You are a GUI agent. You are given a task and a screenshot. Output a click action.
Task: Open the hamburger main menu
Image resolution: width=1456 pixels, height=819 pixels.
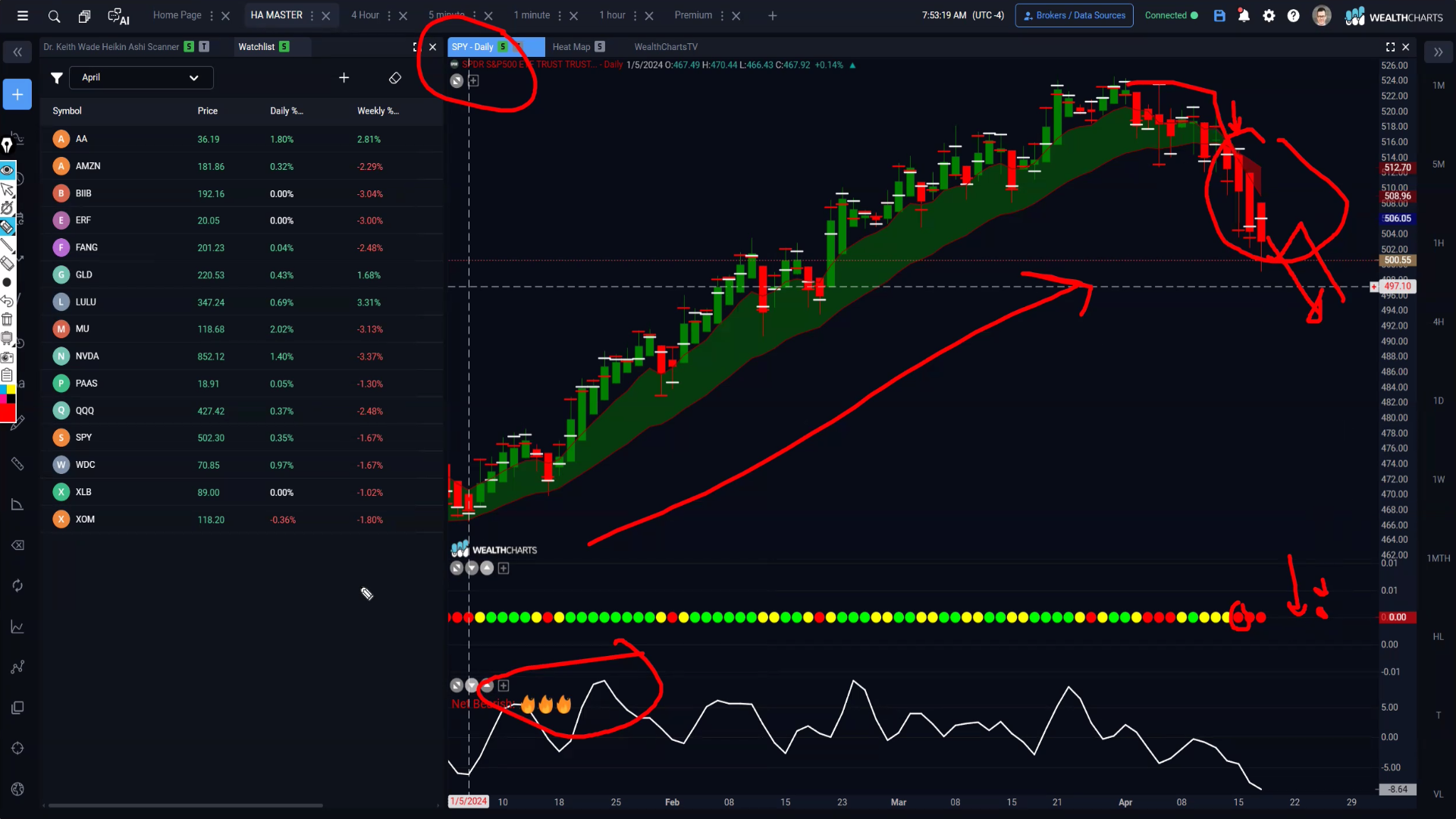click(x=23, y=15)
